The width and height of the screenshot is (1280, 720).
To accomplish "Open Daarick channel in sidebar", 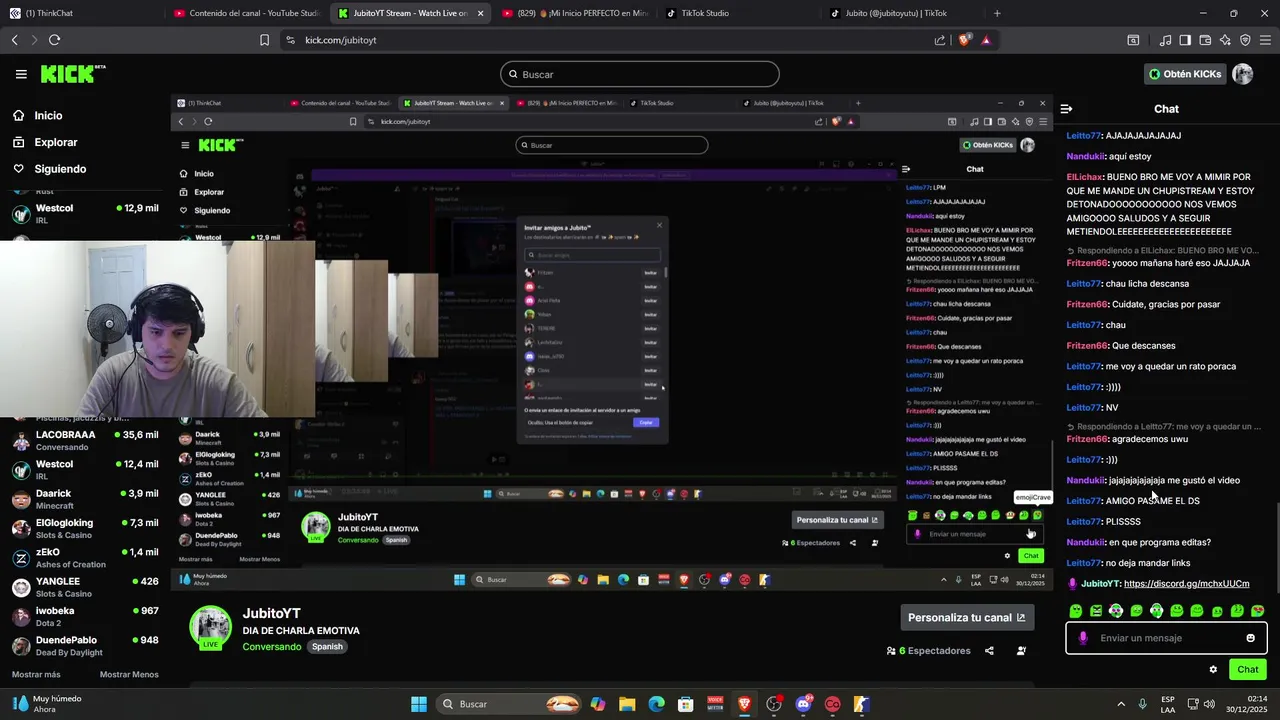I will [x=85, y=499].
